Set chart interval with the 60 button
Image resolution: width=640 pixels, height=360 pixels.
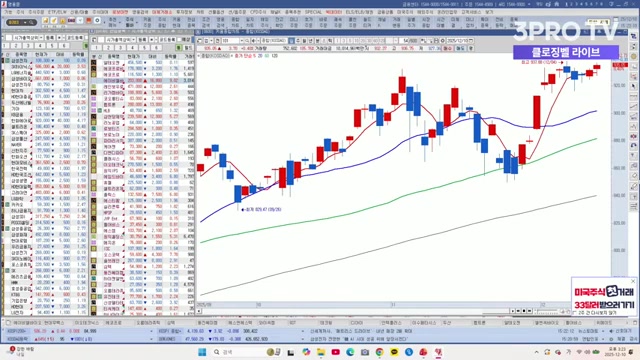(376, 41)
